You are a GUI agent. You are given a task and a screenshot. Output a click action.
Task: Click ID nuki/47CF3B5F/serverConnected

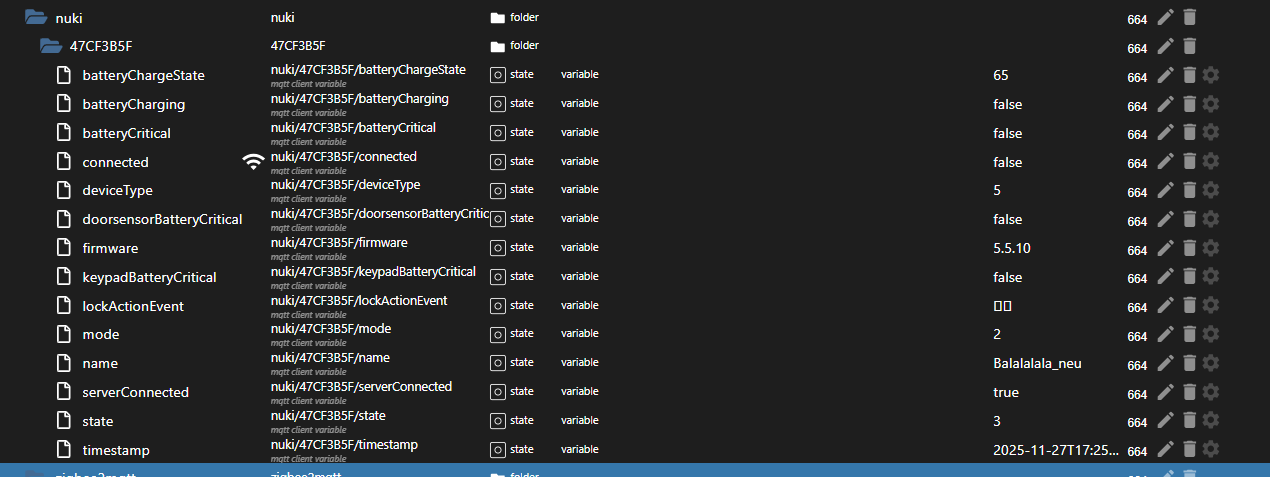coord(361,387)
